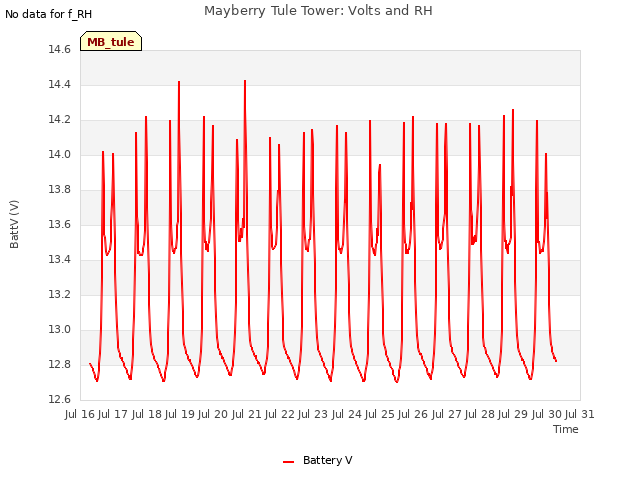Image resolution: width=640 pixels, height=480 pixels.
Task: Click the Jul 28 x-axis label
Action: pos(480,414)
